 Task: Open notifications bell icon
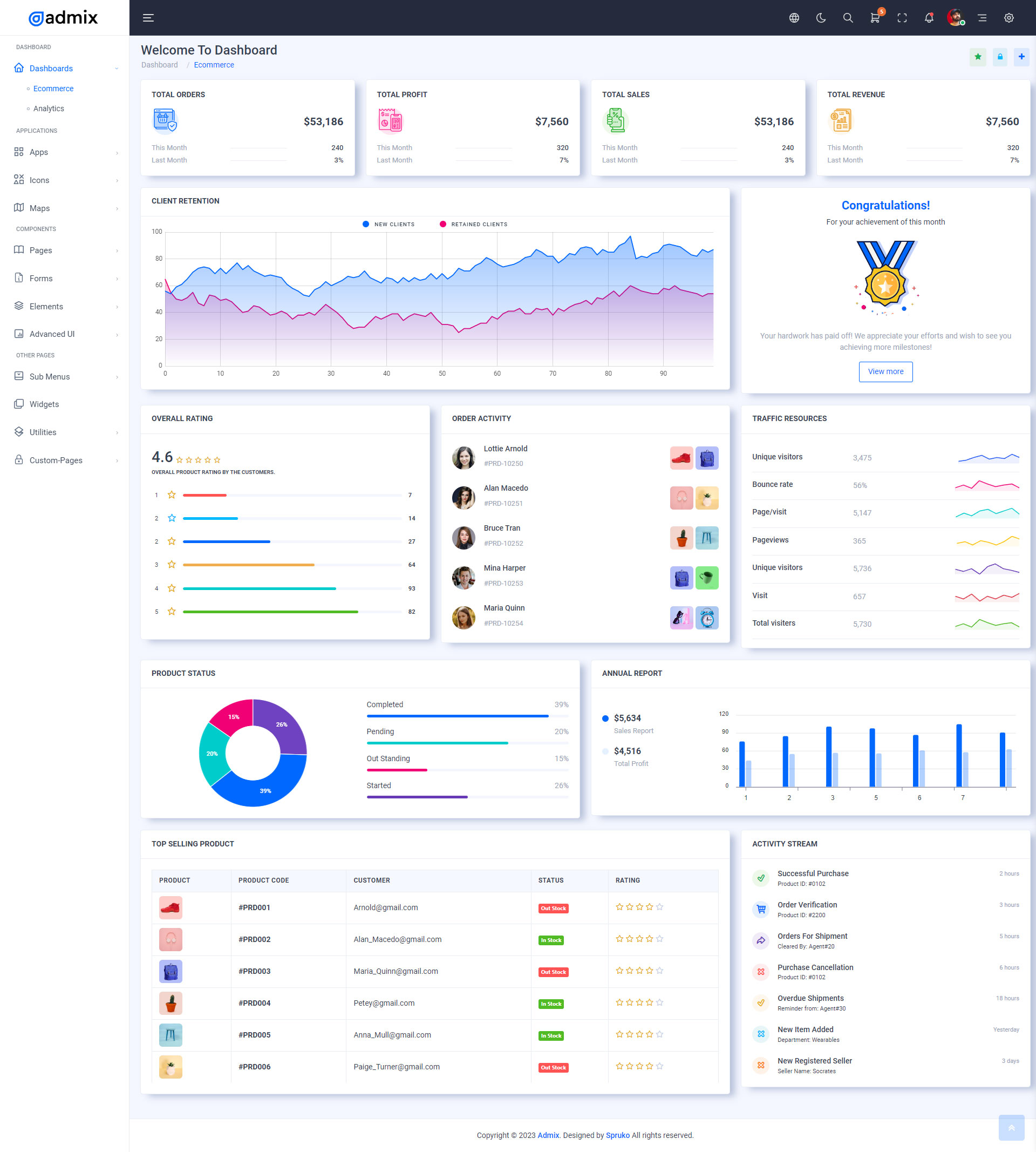pyautogui.click(x=929, y=18)
